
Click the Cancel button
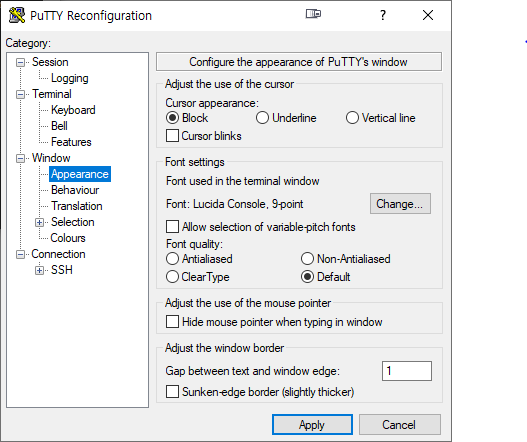click(400, 425)
